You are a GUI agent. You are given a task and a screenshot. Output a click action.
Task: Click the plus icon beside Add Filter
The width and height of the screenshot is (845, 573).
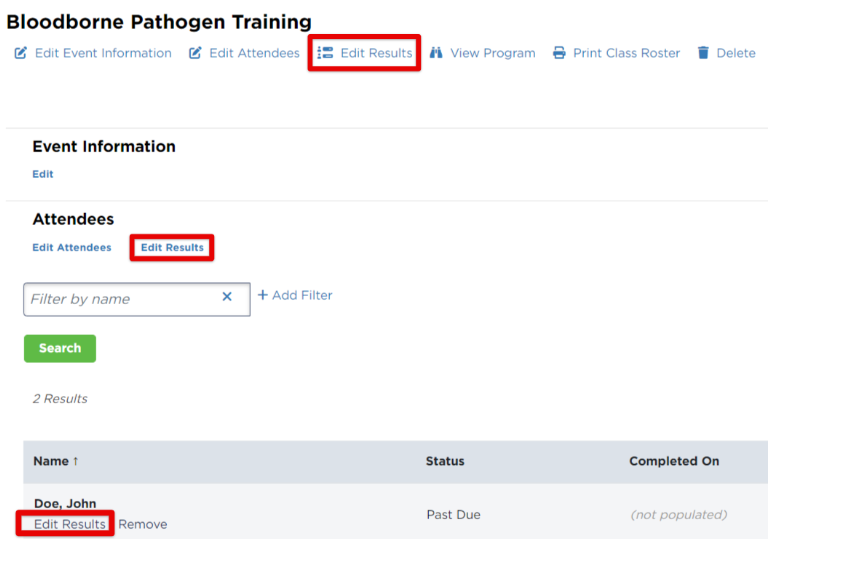[x=262, y=295]
